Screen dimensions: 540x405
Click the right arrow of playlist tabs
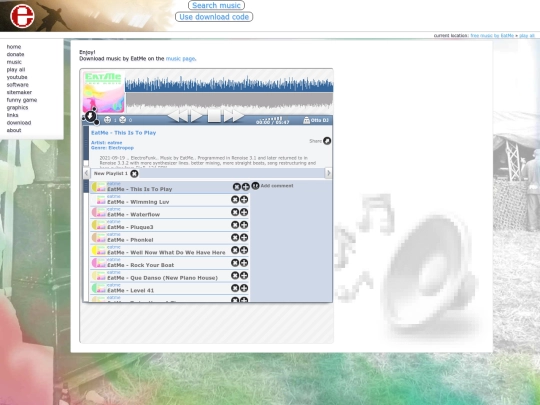pos(329,173)
